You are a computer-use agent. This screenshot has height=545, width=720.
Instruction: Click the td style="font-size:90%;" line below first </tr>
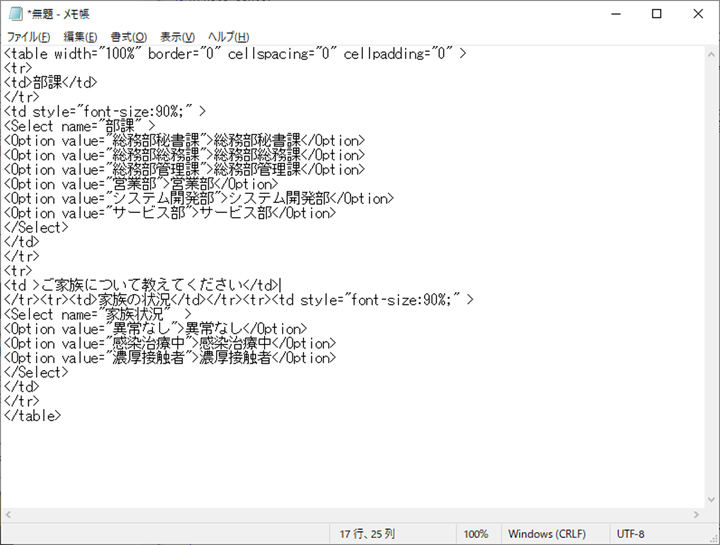point(105,112)
